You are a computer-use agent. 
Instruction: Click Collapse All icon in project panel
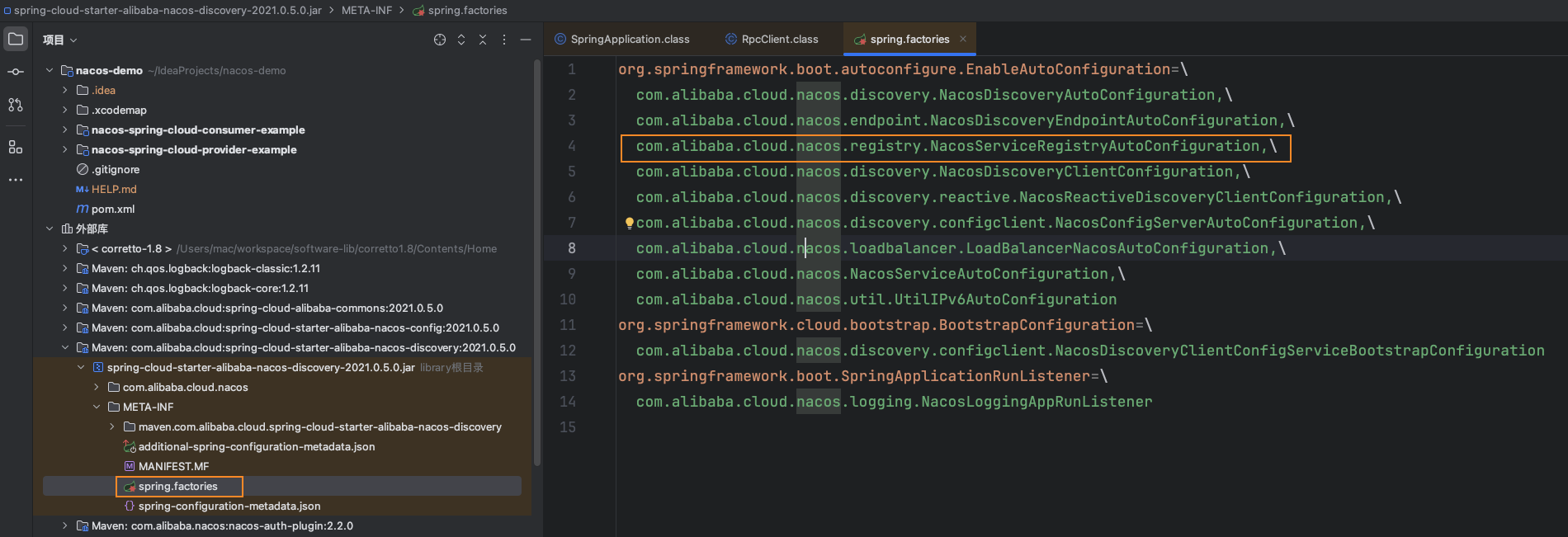pyautogui.click(x=483, y=40)
